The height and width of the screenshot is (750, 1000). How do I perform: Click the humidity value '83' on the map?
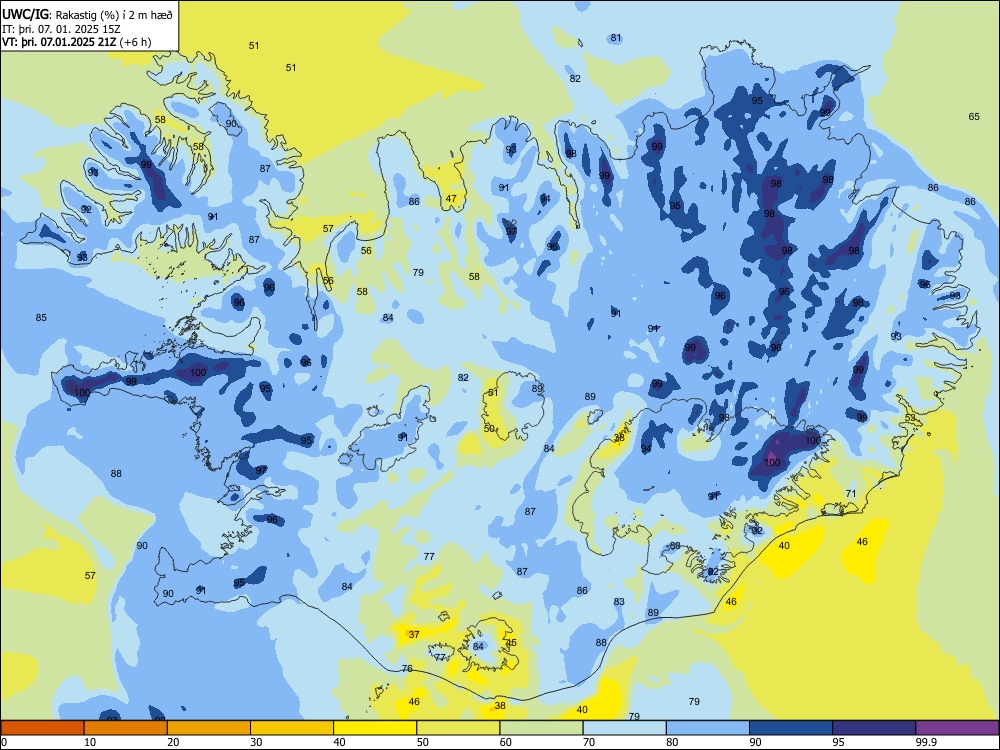point(619,601)
